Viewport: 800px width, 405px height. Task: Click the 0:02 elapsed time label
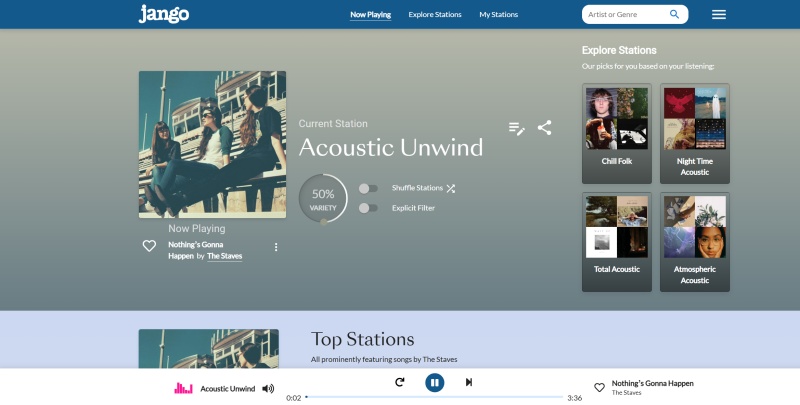click(293, 398)
